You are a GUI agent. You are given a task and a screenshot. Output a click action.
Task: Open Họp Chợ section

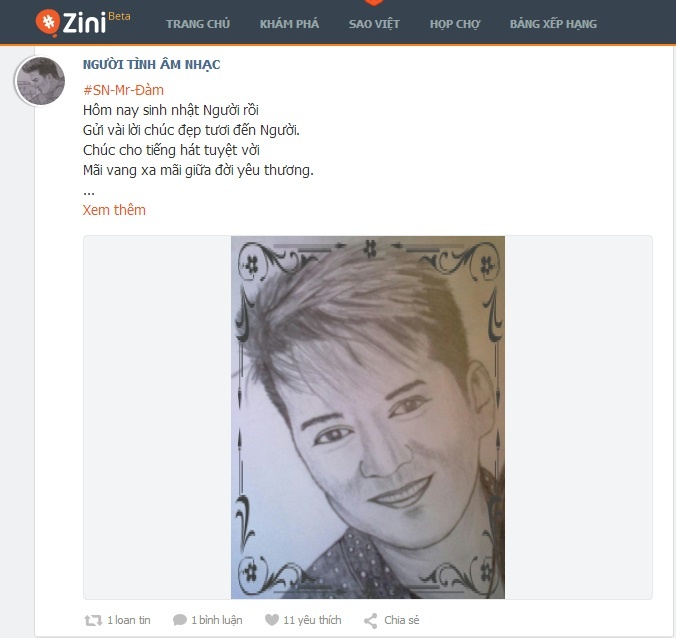point(455,24)
